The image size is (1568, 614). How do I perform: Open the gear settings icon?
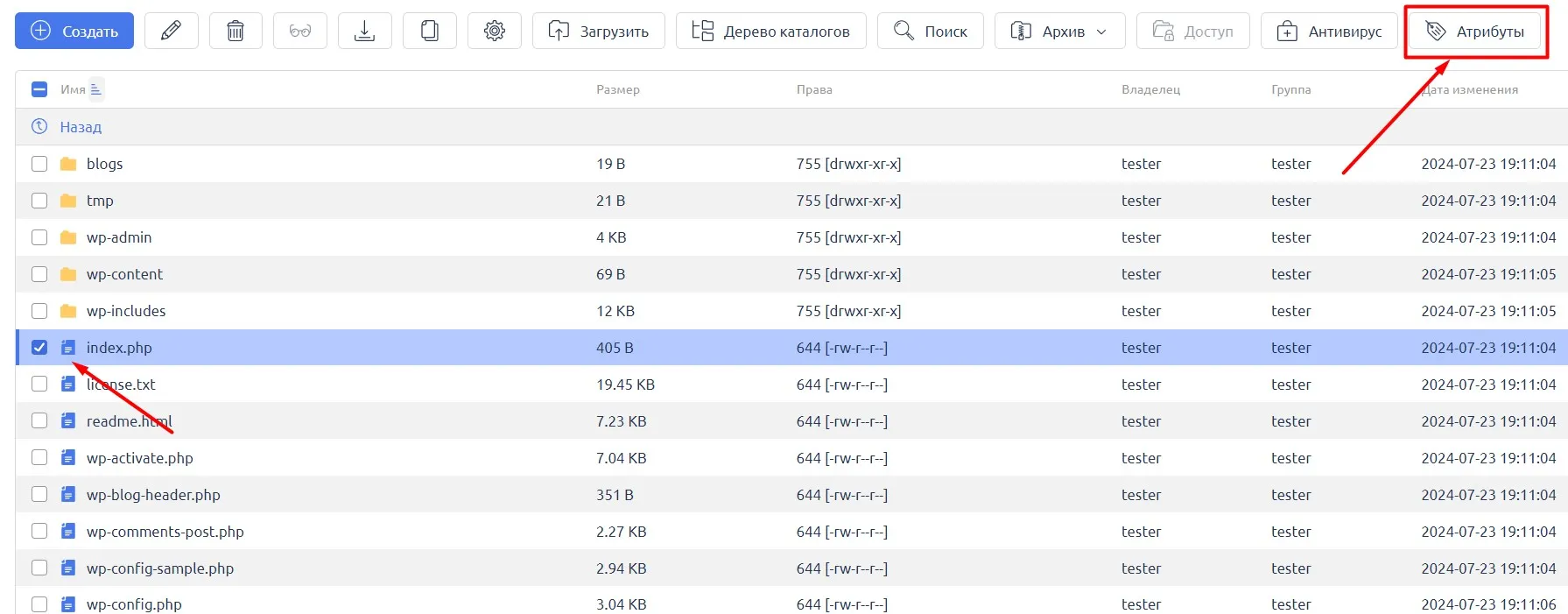point(495,31)
